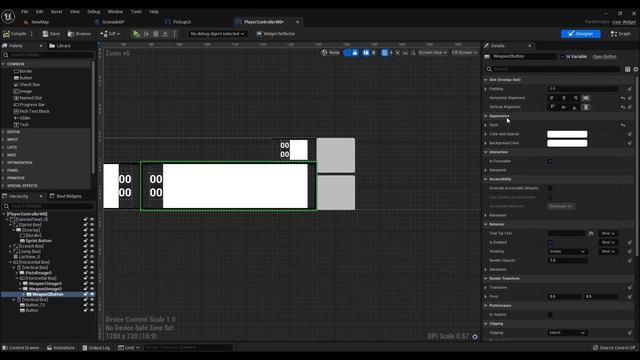Click the Open Button link

tap(604, 57)
